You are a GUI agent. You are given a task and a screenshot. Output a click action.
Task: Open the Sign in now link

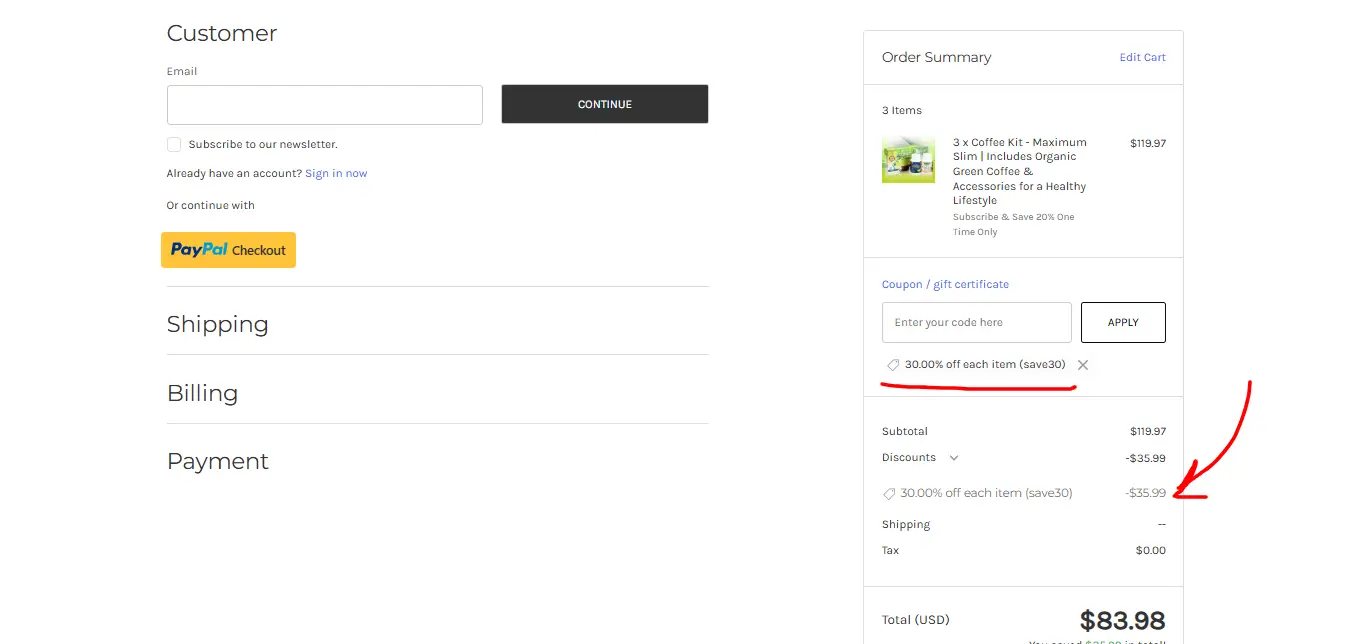336,173
